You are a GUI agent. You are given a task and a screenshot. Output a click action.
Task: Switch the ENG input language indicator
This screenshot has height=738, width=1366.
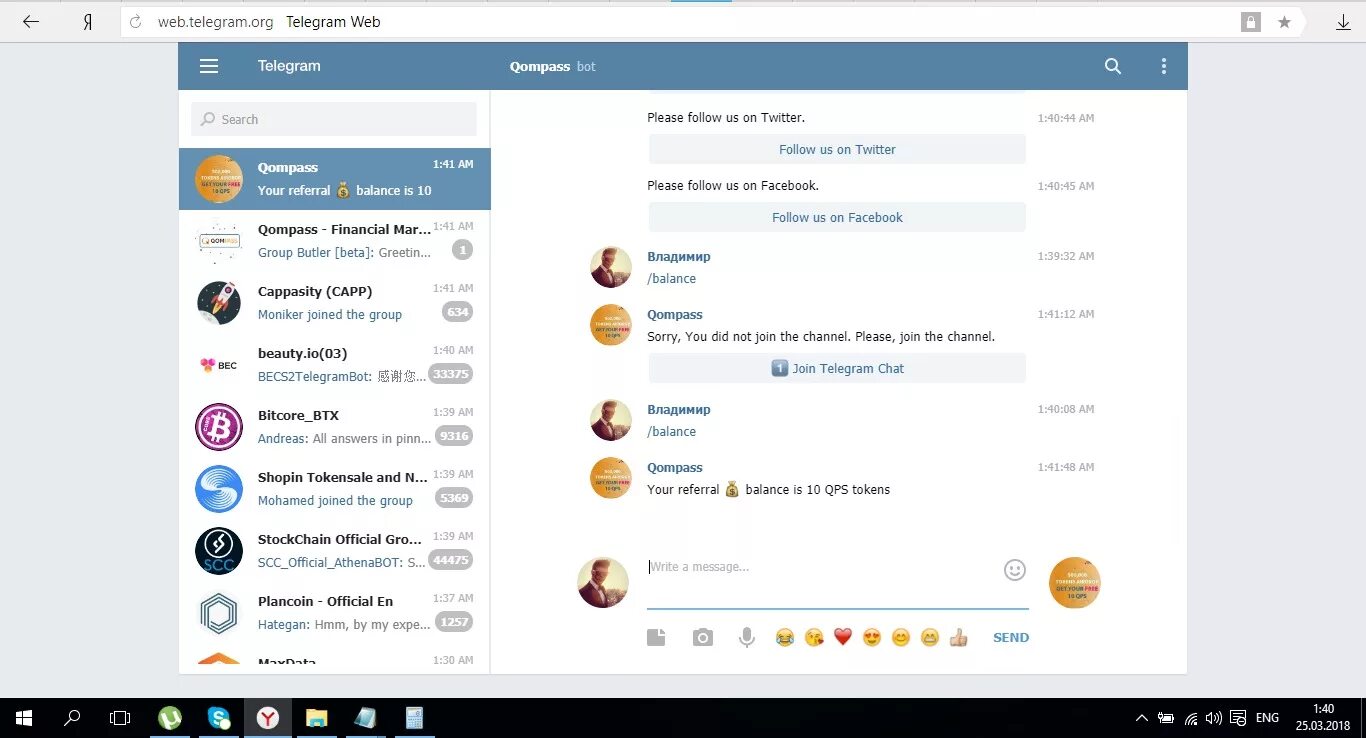click(1267, 718)
